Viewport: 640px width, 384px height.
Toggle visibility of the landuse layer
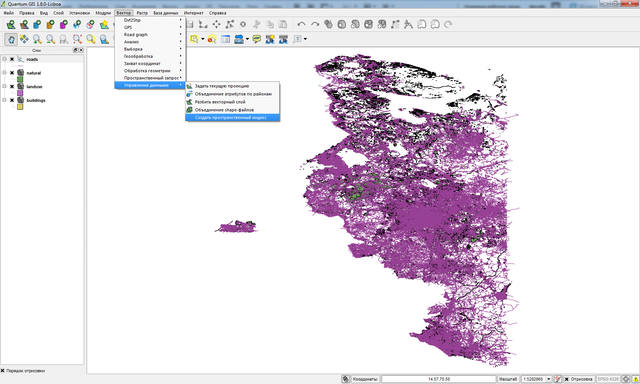coord(12,87)
